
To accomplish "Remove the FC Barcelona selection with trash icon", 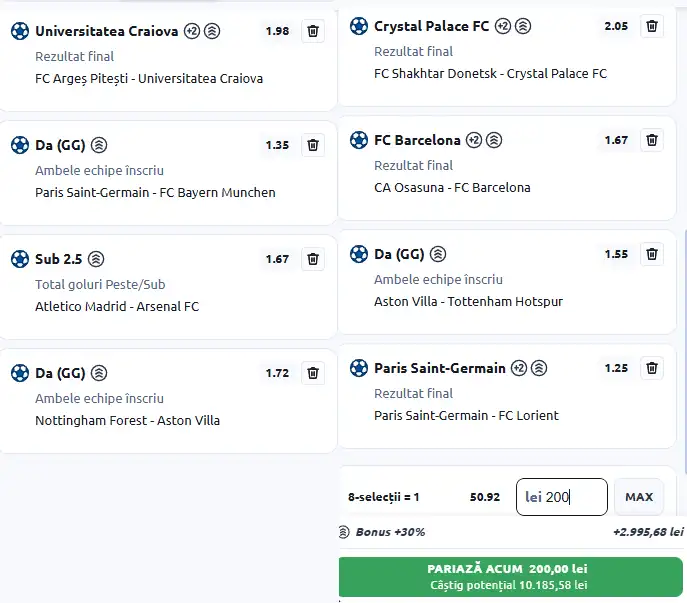I will click(x=652, y=140).
